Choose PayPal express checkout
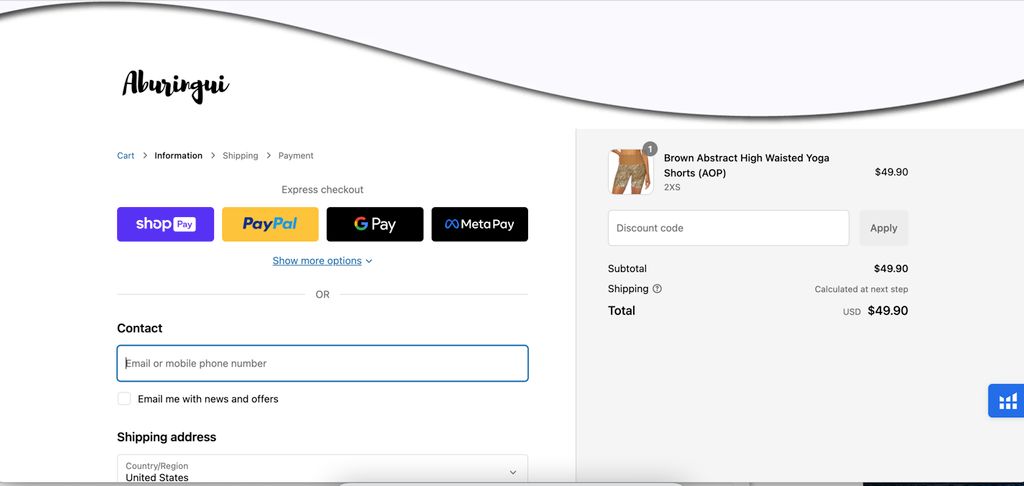Image resolution: width=1024 pixels, height=486 pixels. [270, 224]
